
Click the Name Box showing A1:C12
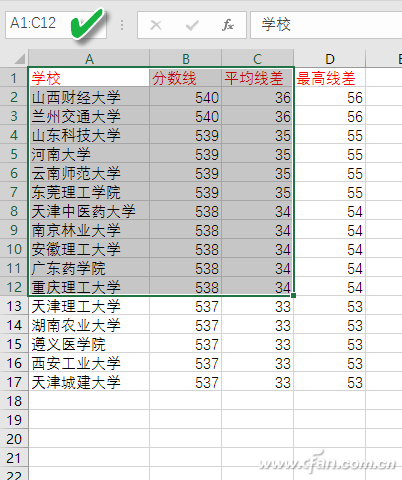56,25
